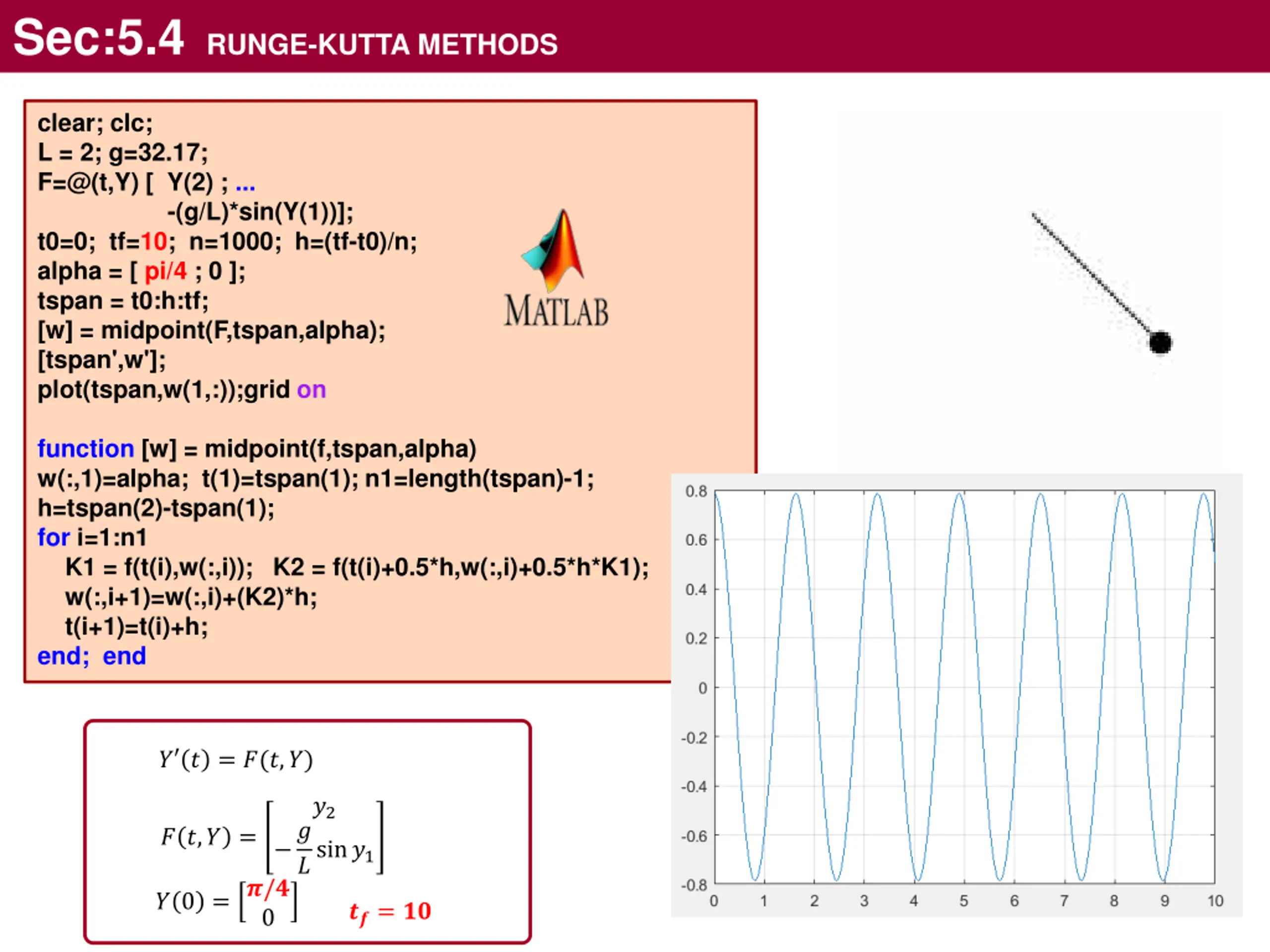Click the Y(0) initial condition equation

pyautogui.click(x=227, y=902)
